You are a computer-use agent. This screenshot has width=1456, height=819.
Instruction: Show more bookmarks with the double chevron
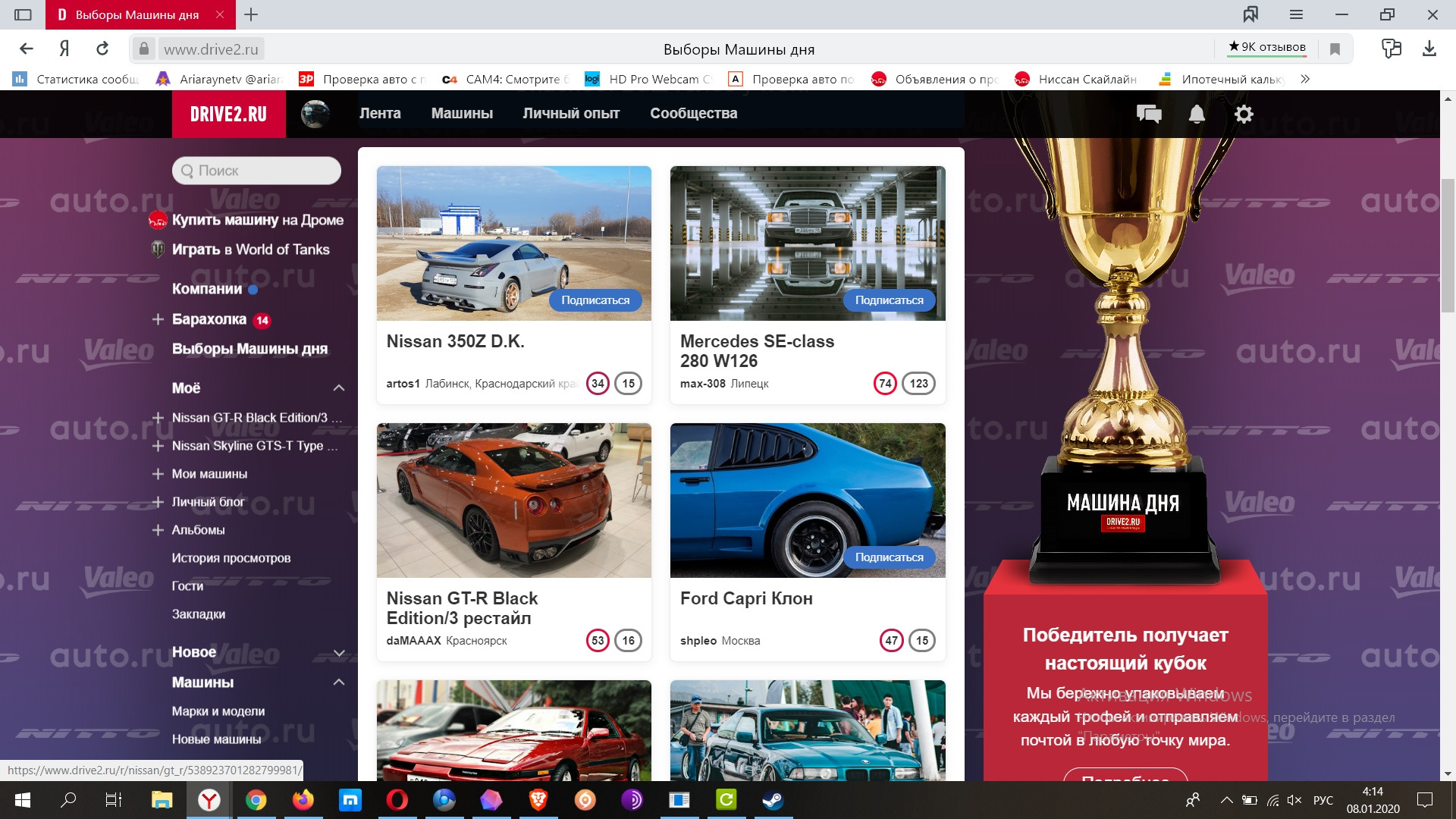pos(1305,79)
